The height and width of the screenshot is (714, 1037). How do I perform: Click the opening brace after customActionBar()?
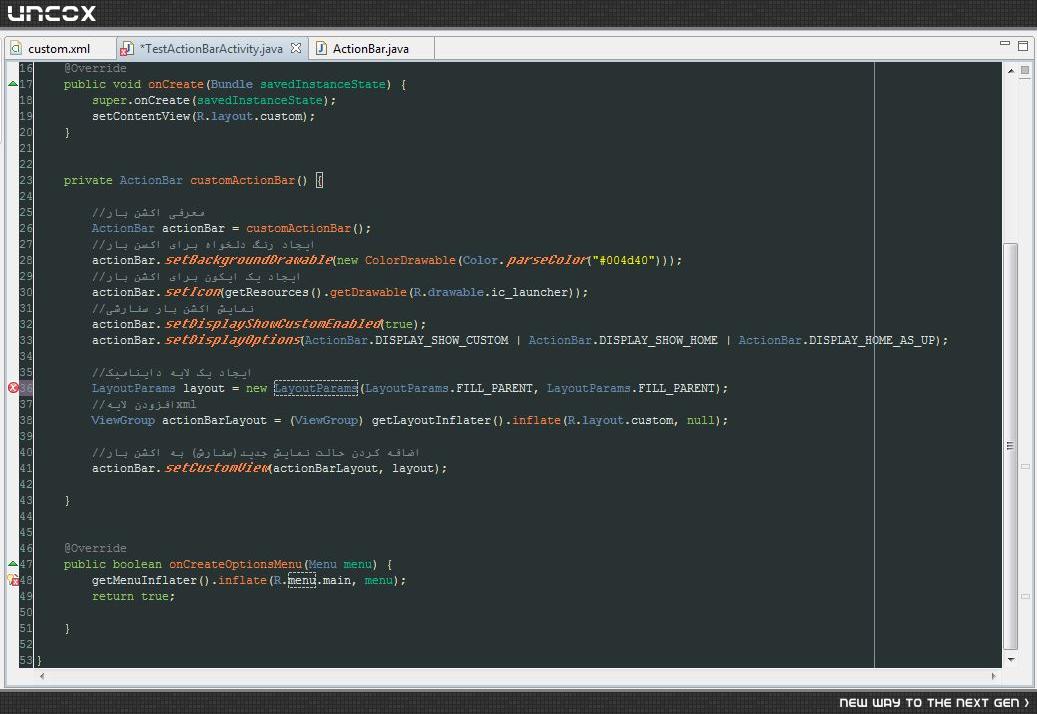click(x=319, y=180)
